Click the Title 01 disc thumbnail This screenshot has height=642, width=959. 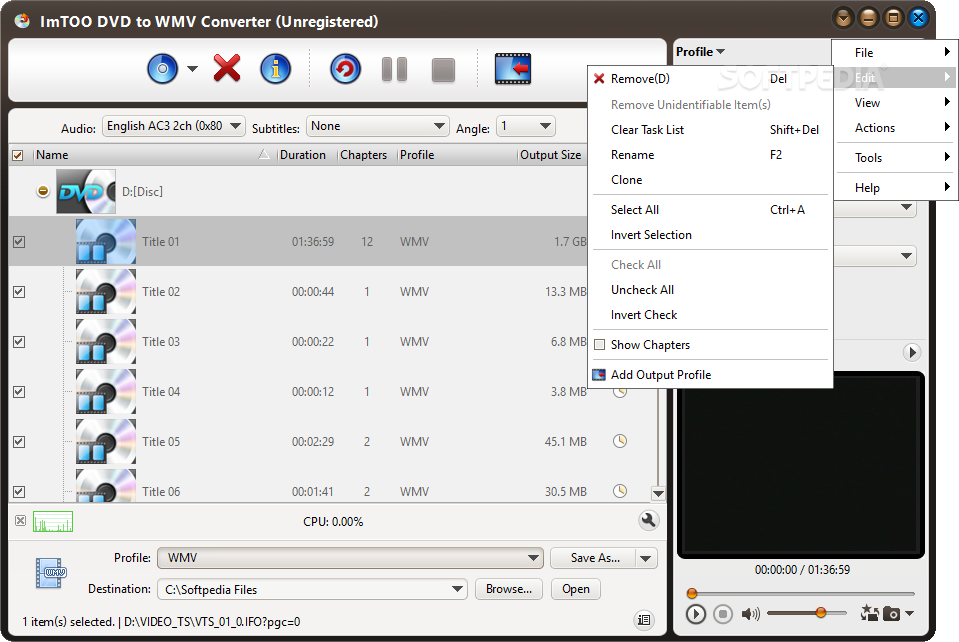pos(106,242)
